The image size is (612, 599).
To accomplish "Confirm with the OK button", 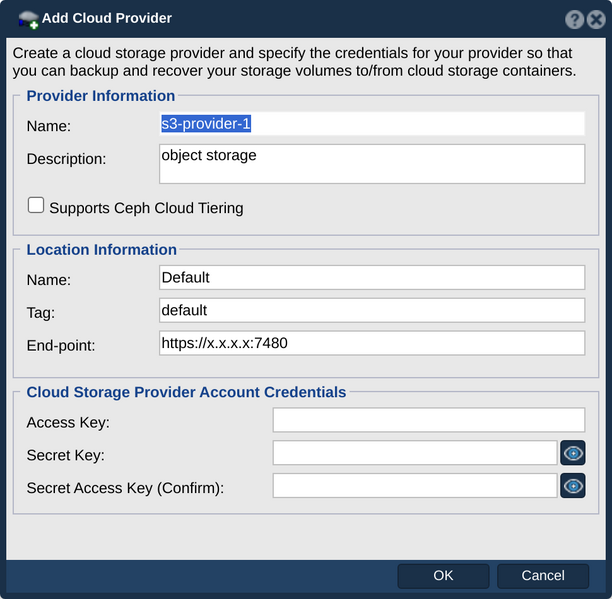I will pyautogui.click(x=443, y=576).
